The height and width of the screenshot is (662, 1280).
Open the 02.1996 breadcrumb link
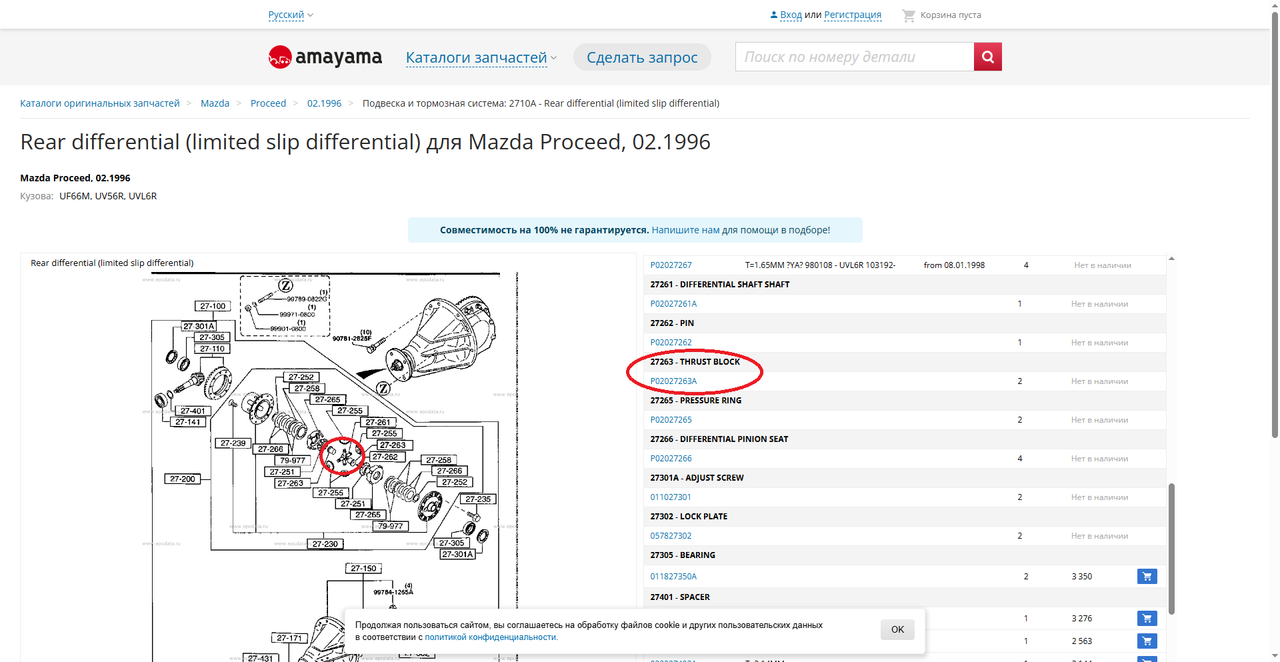pyautogui.click(x=324, y=103)
